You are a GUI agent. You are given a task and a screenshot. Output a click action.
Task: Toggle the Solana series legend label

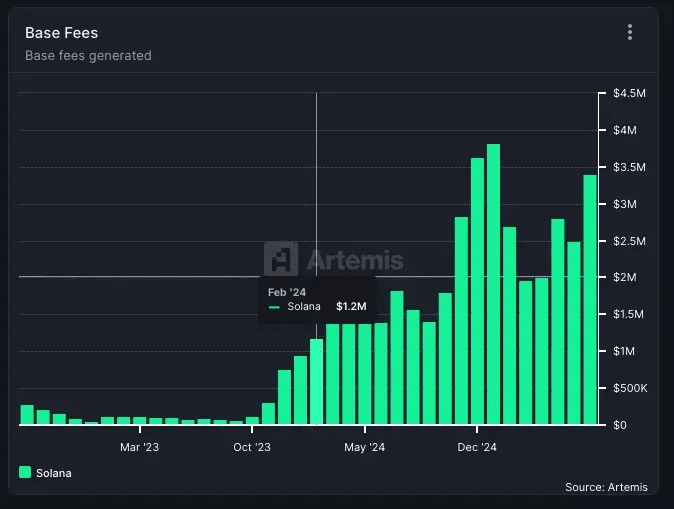[54, 472]
